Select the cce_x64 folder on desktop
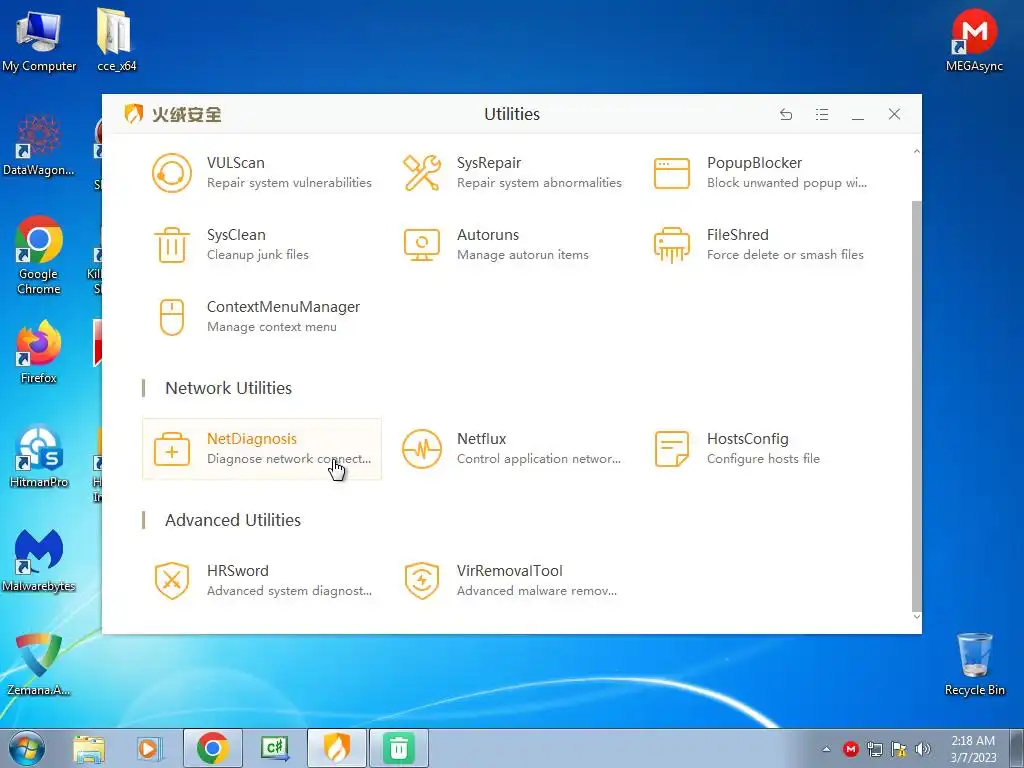 pyautogui.click(x=116, y=41)
